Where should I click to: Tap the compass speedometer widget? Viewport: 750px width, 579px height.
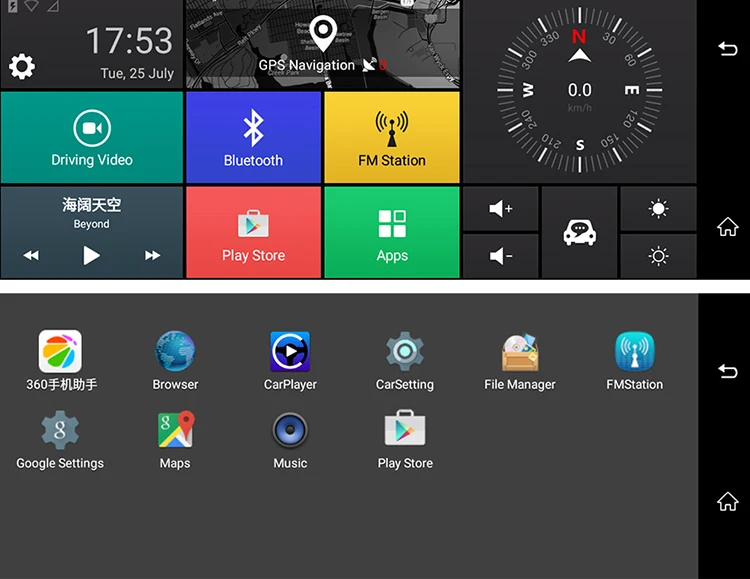[579, 90]
